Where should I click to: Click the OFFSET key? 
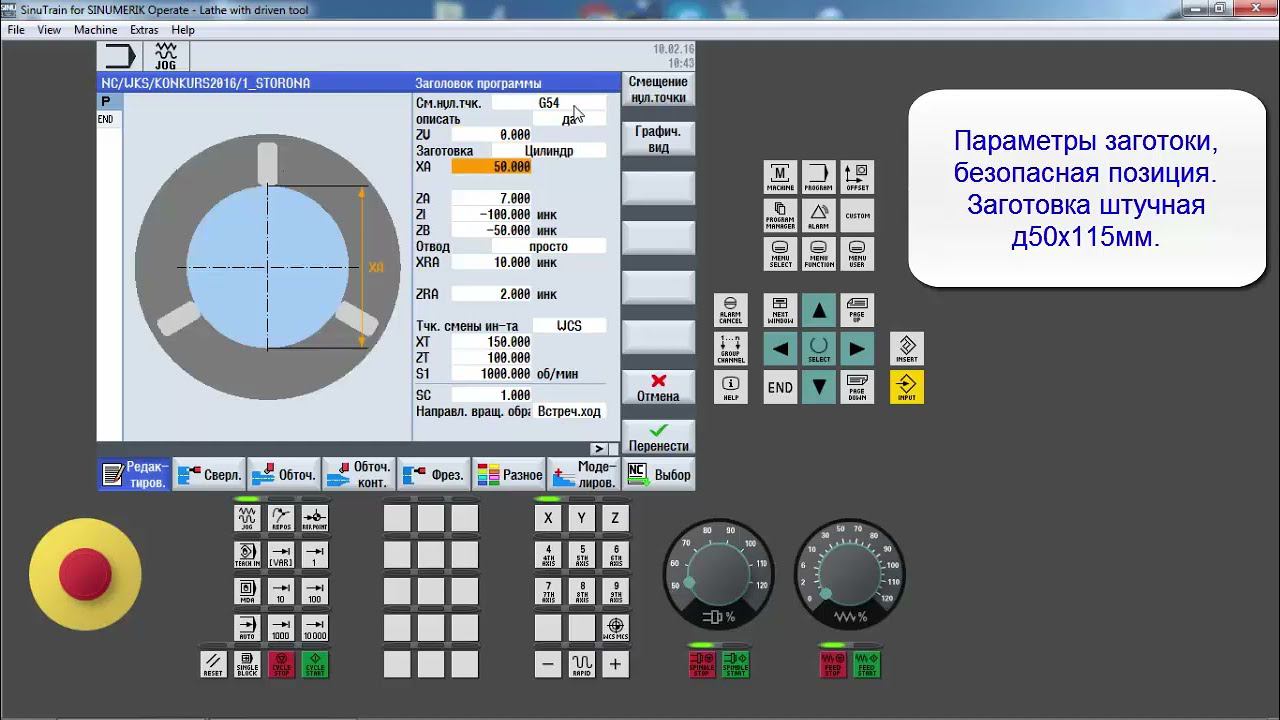pyautogui.click(x=857, y=177)
